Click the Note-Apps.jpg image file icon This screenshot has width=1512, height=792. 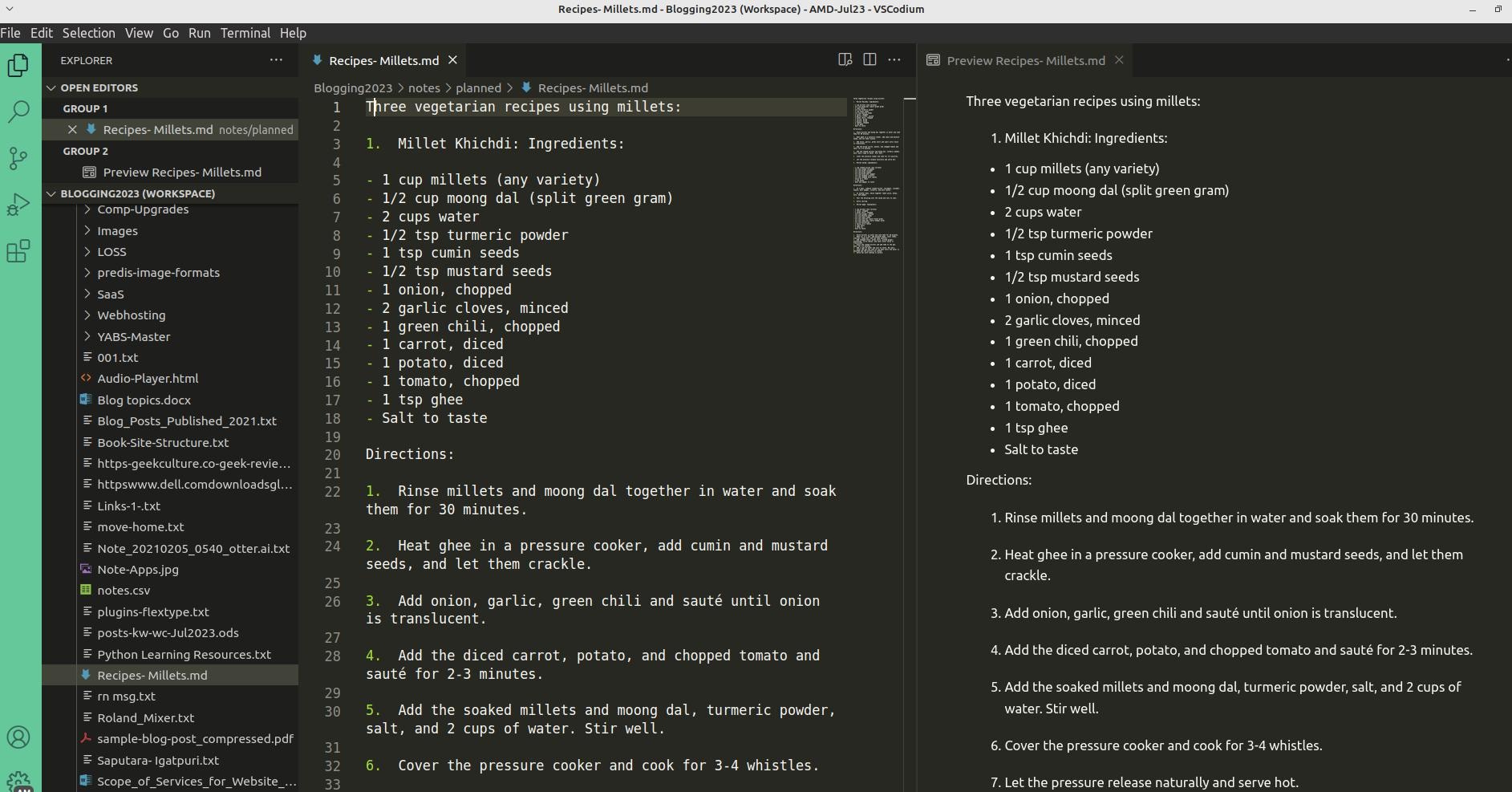(86, 569)
